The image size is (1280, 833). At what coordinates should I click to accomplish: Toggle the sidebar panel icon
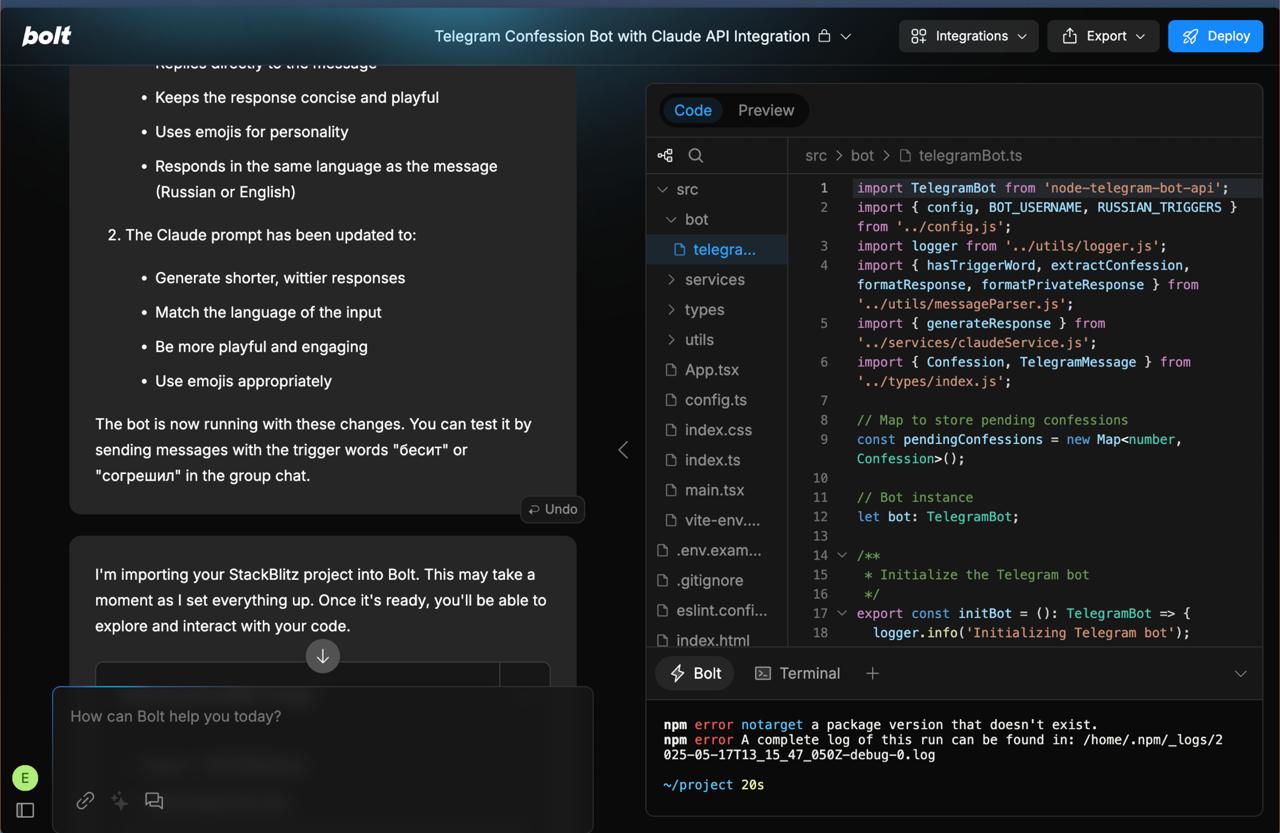pos(25,810)
